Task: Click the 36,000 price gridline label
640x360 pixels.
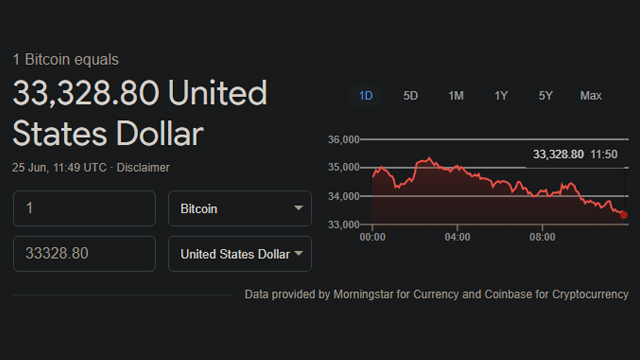Action: pos(344,140)
